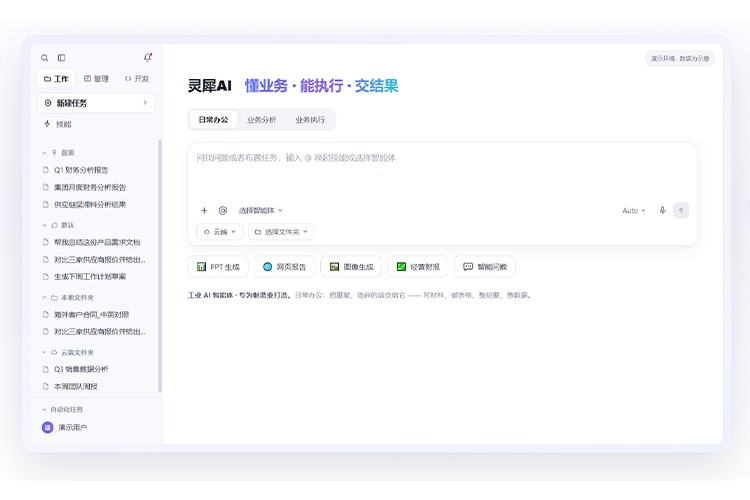Click the prompt input text area
Viewport: 750px width, 500px height.
click(x=442, y=172)
